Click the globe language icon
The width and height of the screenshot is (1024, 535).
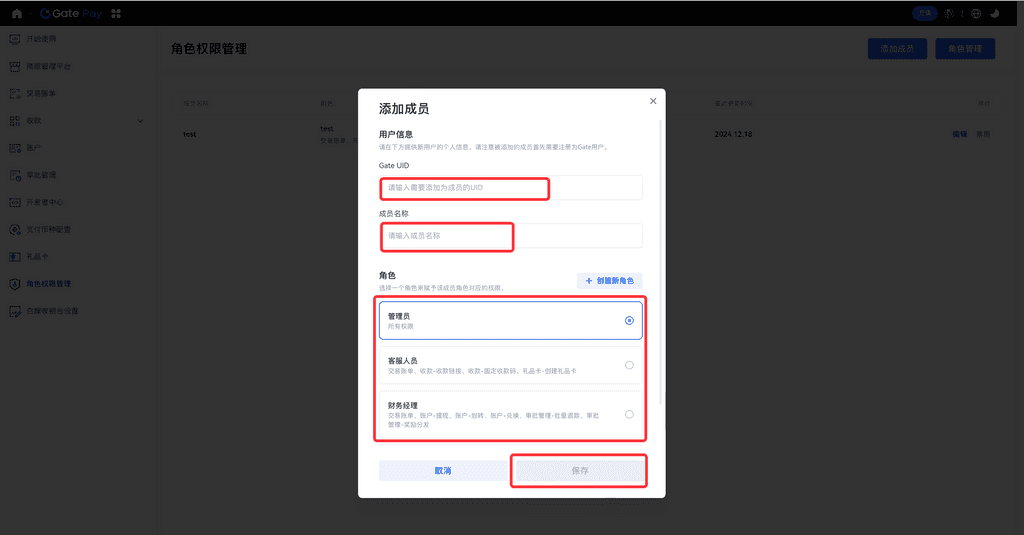pyautogui.click(x=976, y=14)
